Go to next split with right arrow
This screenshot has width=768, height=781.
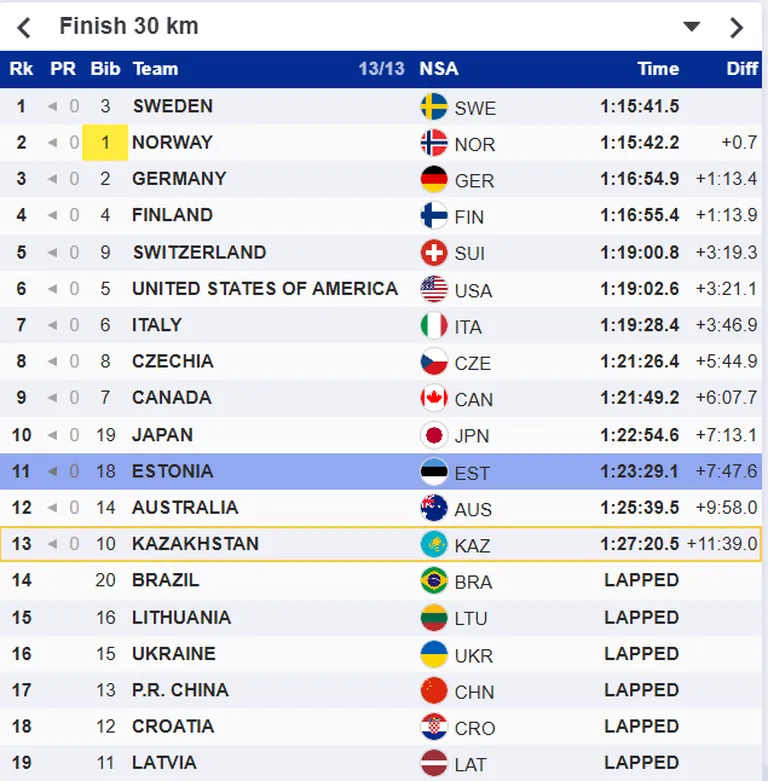click(736, 27)
